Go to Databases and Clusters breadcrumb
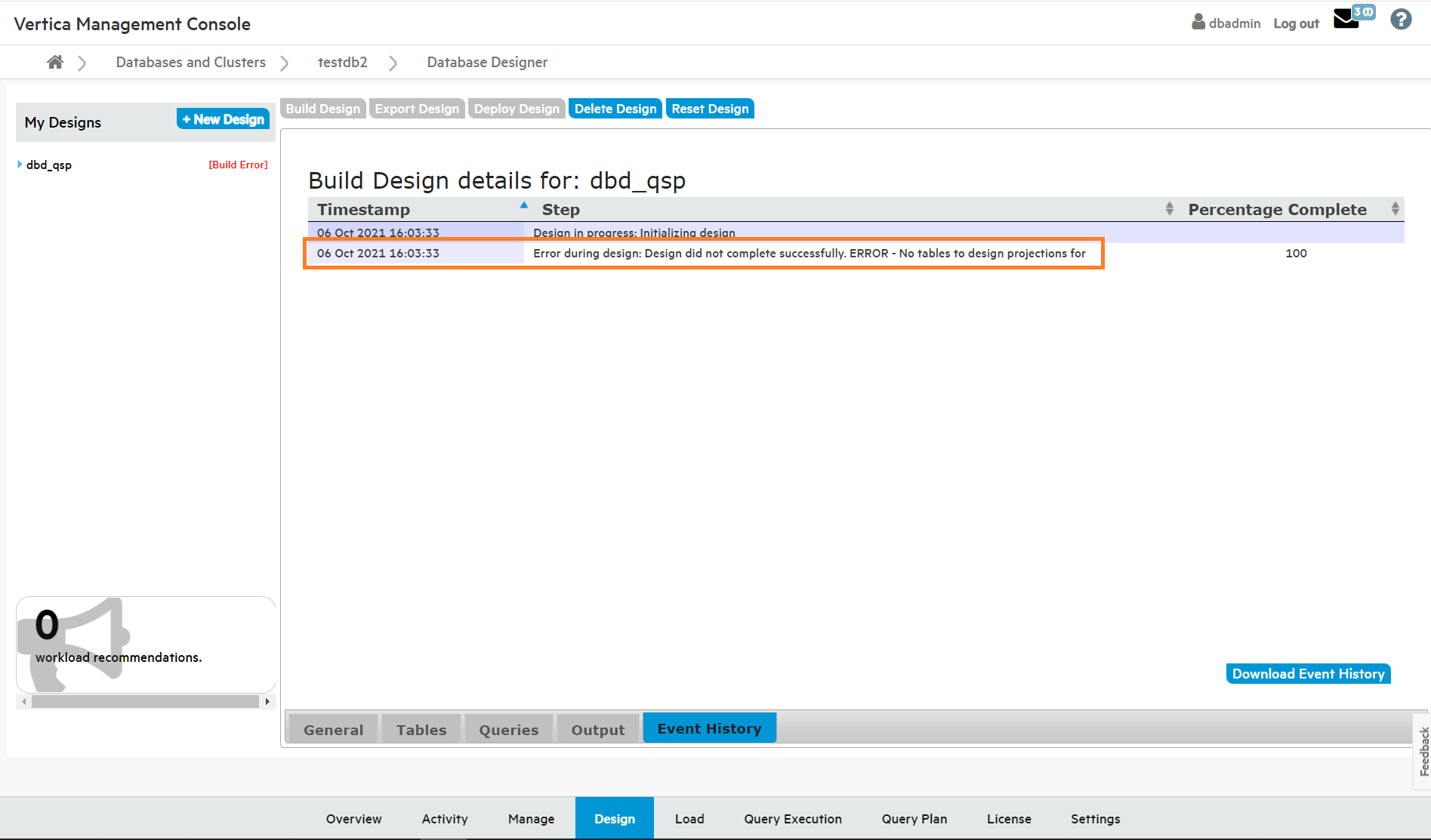This screenshot has width=1431, height=840. 190,63
